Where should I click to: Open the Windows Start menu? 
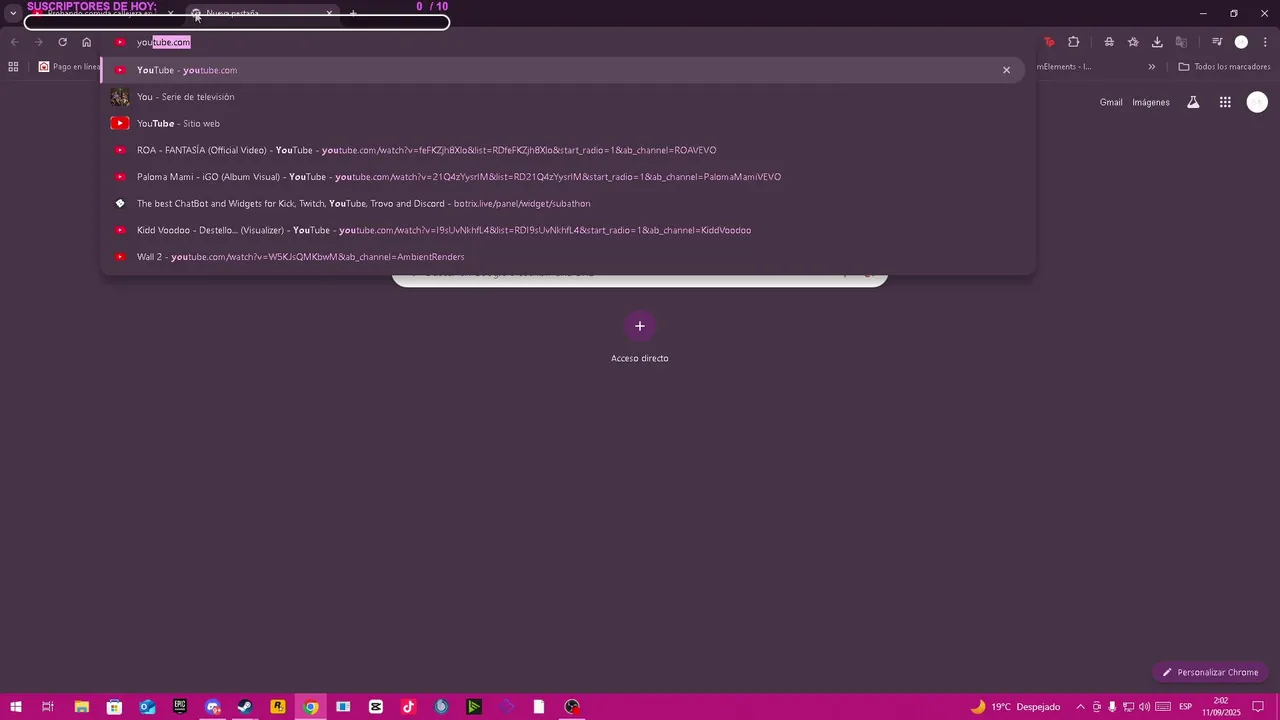pyautogui.click(x=16, y=707)
